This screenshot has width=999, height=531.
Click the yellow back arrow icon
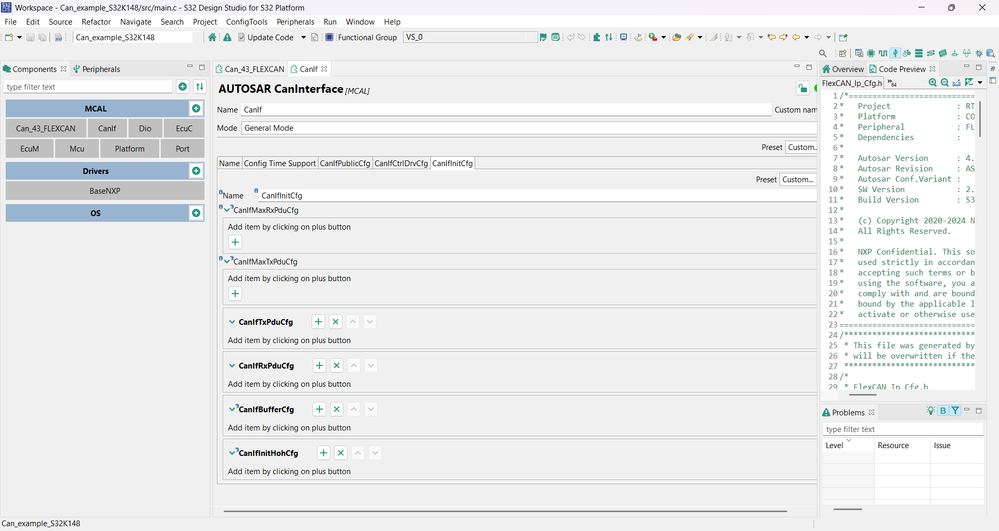(x=796, y=37)
